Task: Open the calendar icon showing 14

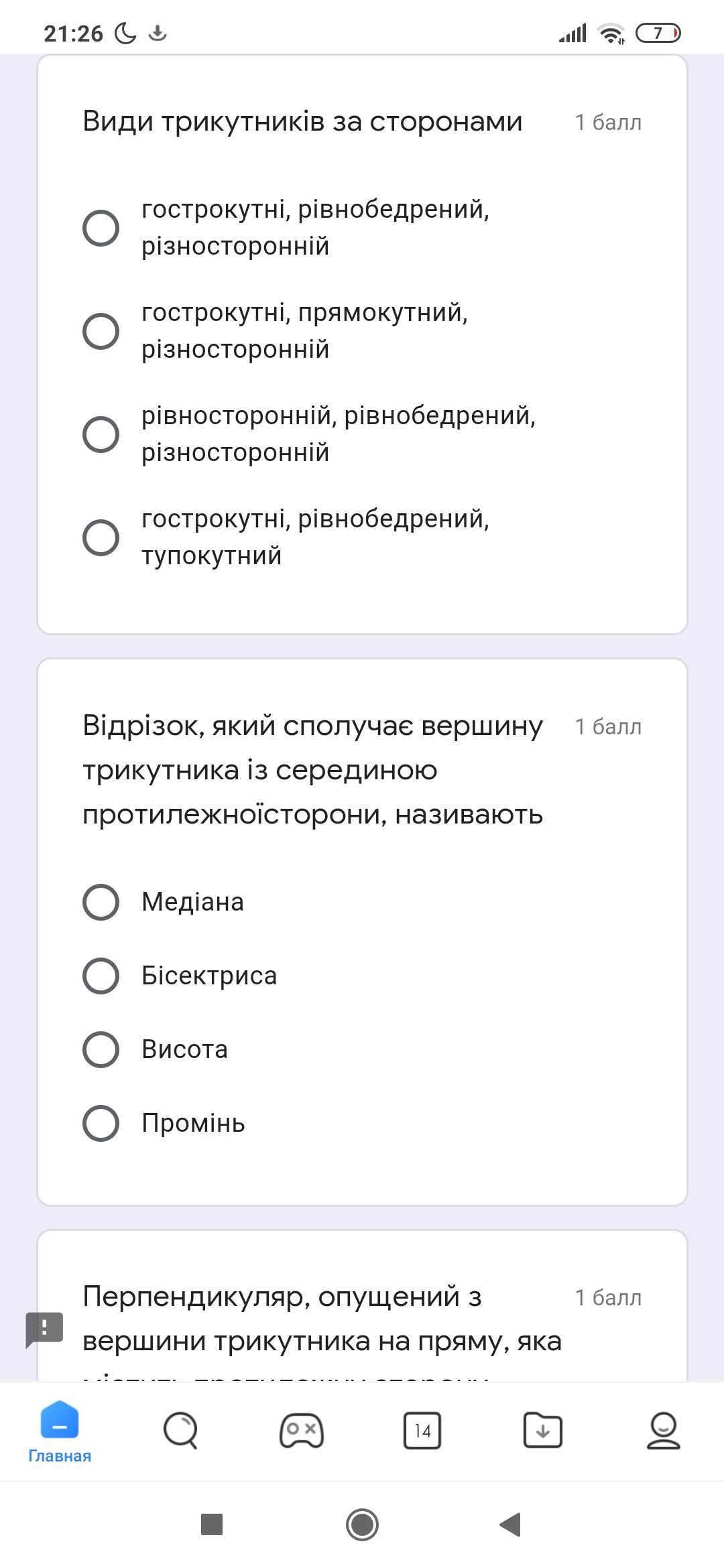Action: (x=422, y=1431)
